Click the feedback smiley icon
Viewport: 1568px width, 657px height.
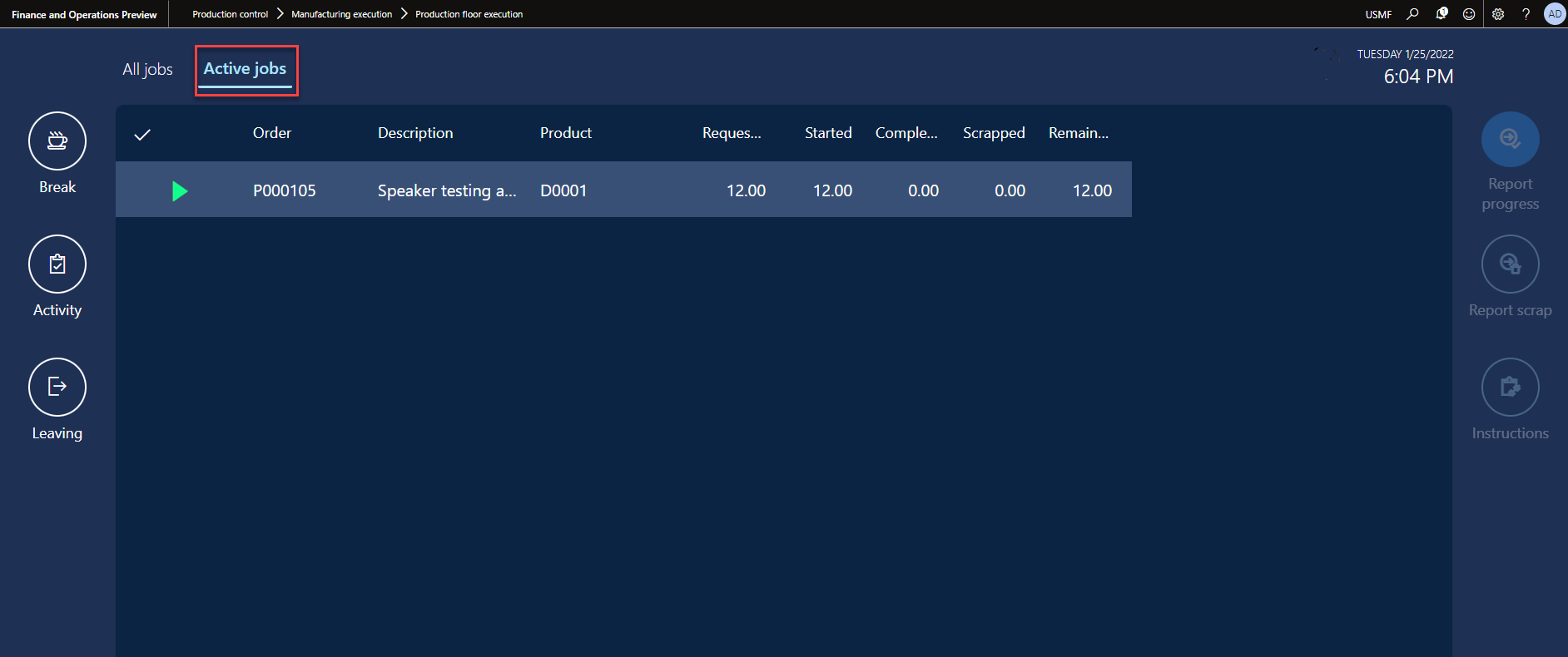click(1469, 14)
